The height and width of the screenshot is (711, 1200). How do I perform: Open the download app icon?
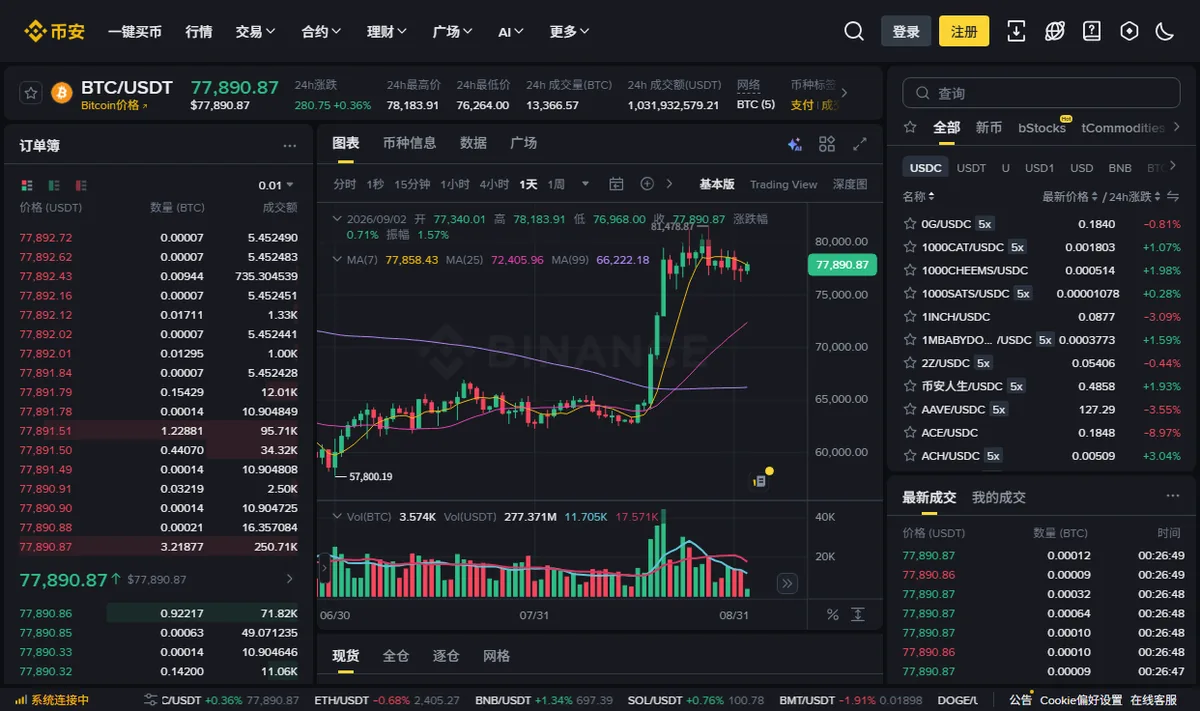coord(1016,31)
